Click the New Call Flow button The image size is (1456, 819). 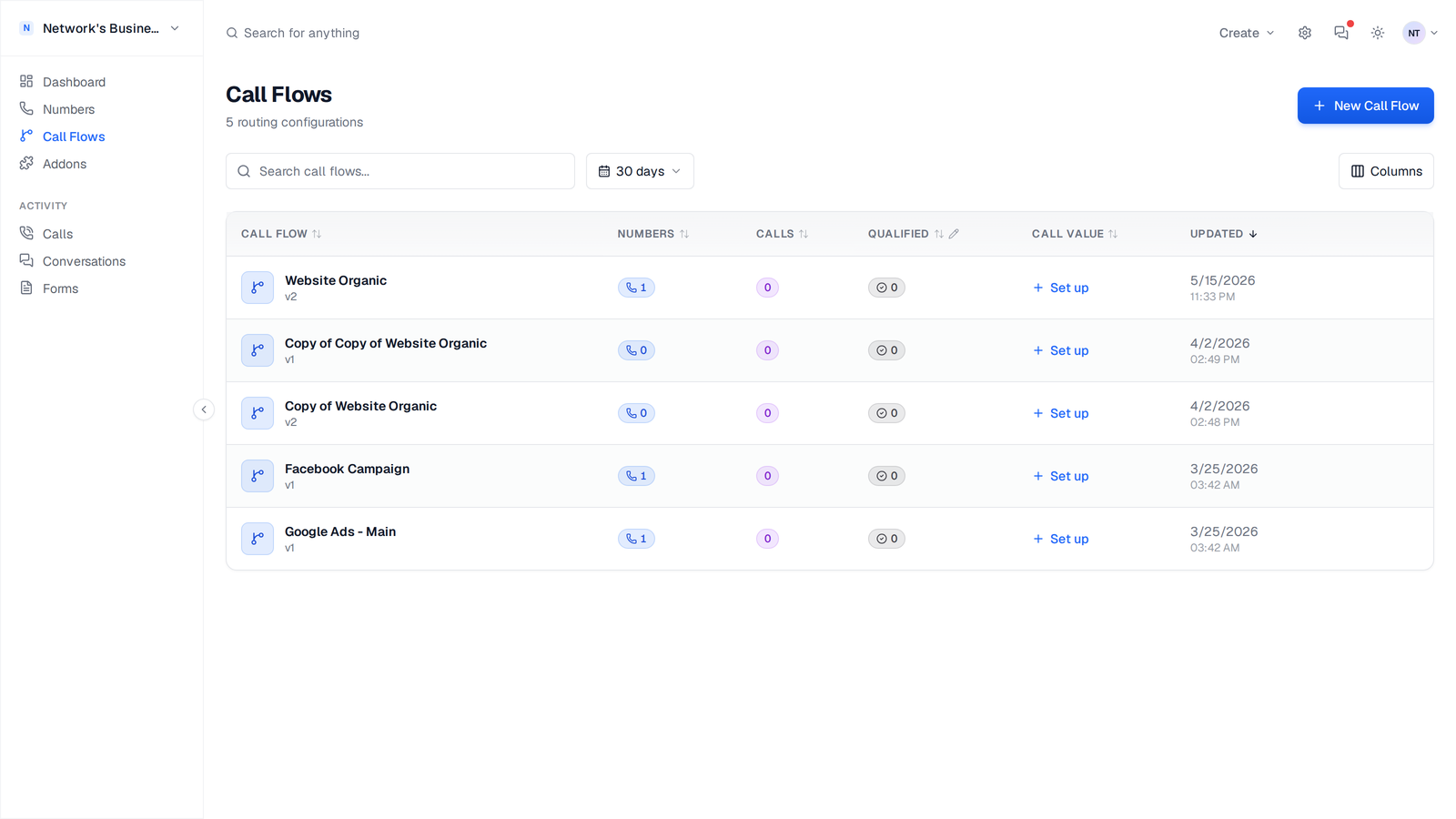point(1366,106)
